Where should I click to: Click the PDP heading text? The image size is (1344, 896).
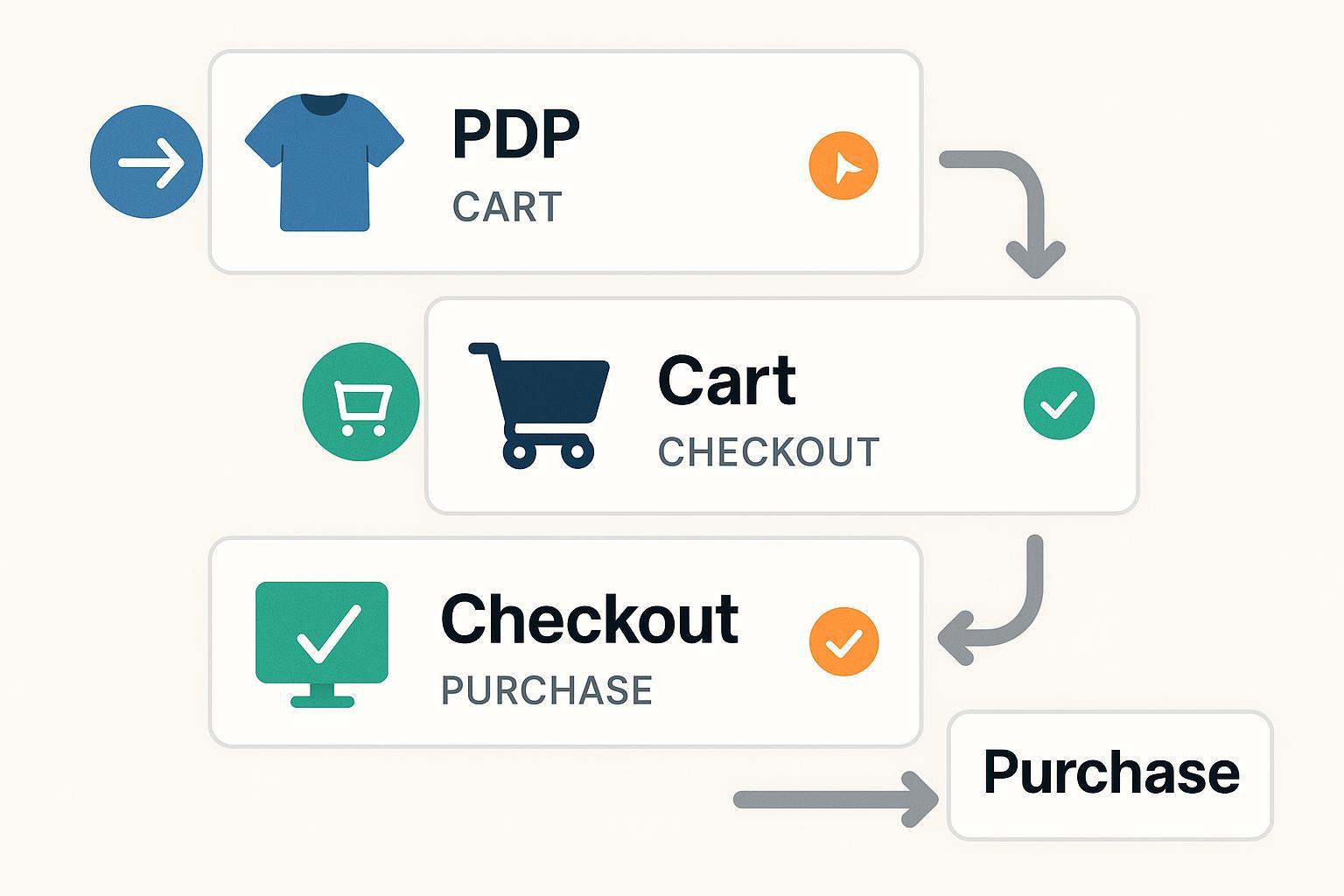click(x=516, y=134)
